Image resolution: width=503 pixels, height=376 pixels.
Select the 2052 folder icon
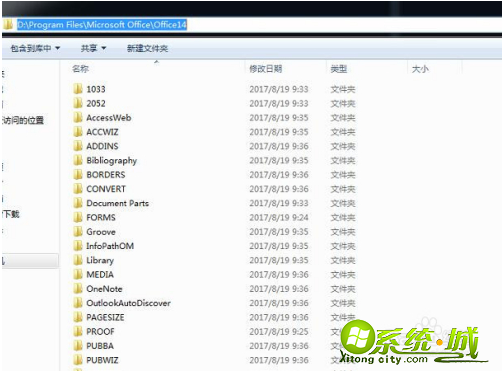[x=78, y=103]
